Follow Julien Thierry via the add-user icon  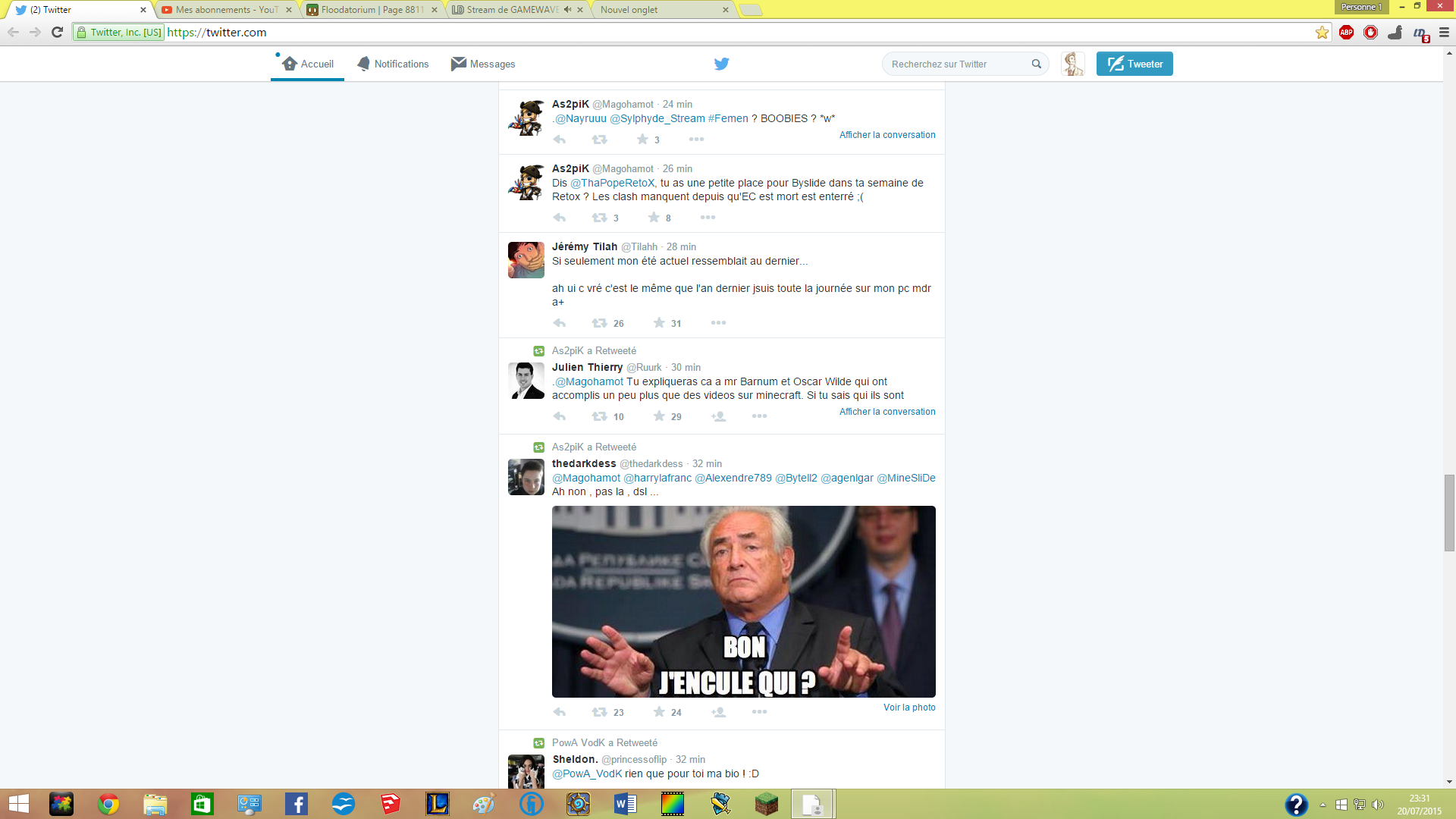[718, 416]
